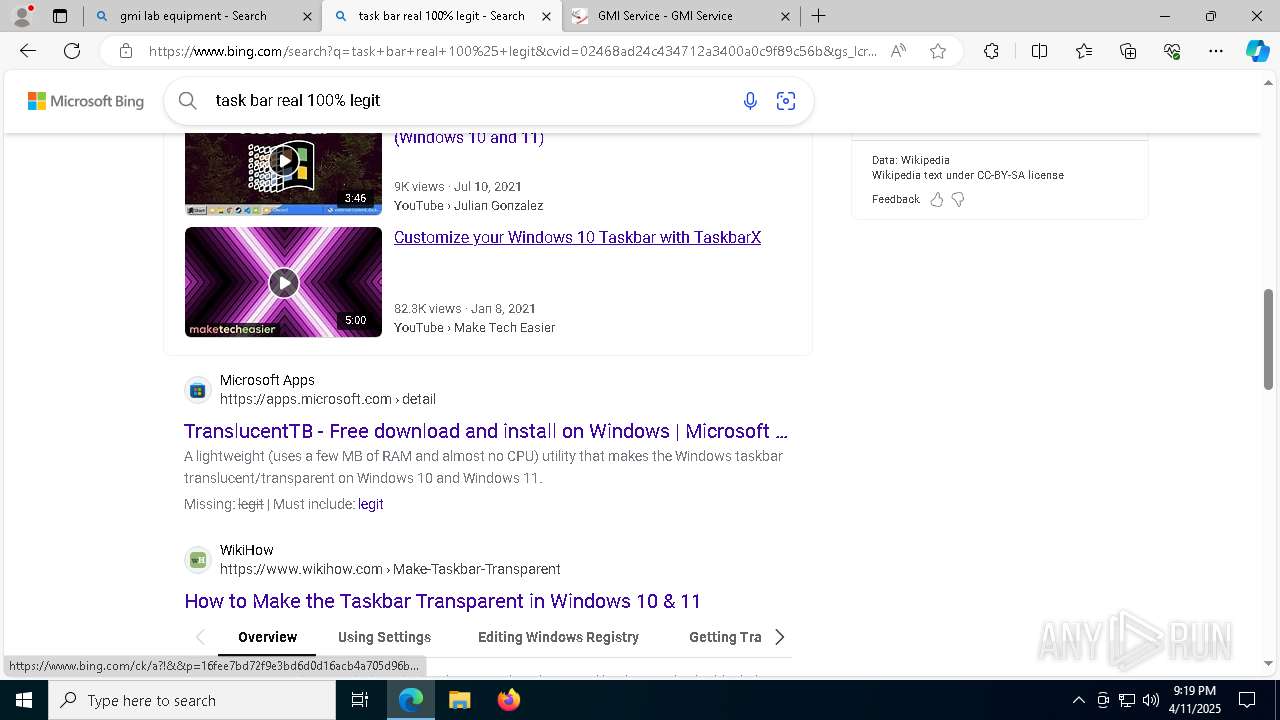Close the gmi lab equipment tab
Image resolution: width=1280 pixels, height=720 pixels.
pyautogui.click(x=307, y=16)
